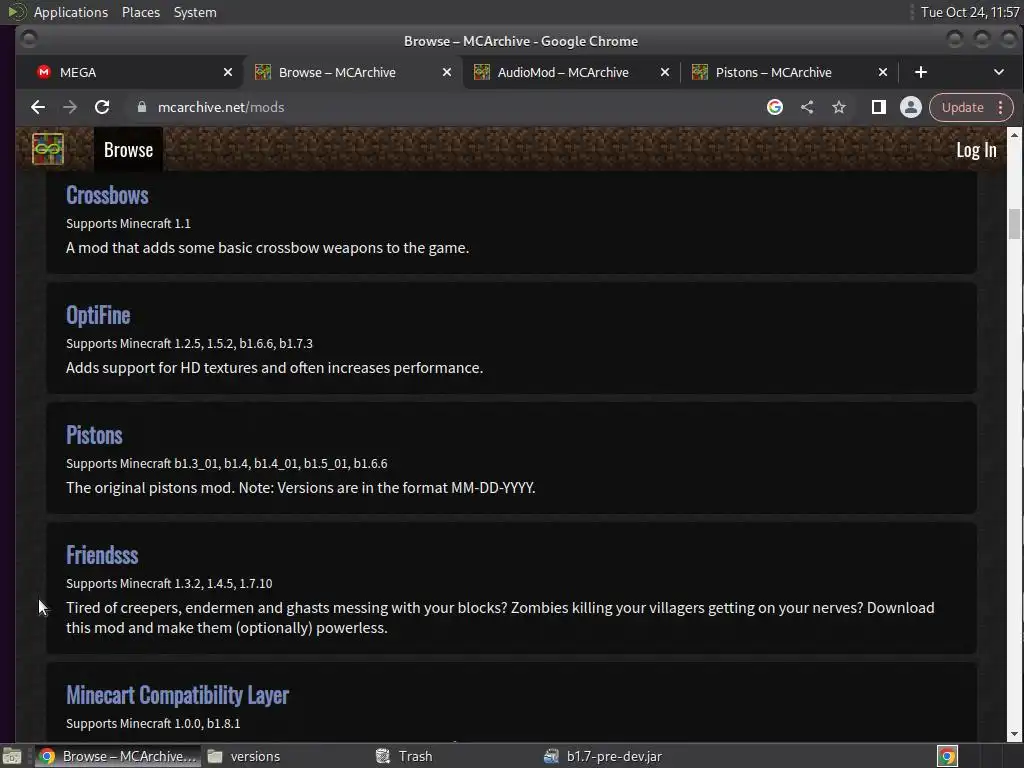
Task: Select the Browse – MCArchive taskbar window entry
Action: point(118,756)
